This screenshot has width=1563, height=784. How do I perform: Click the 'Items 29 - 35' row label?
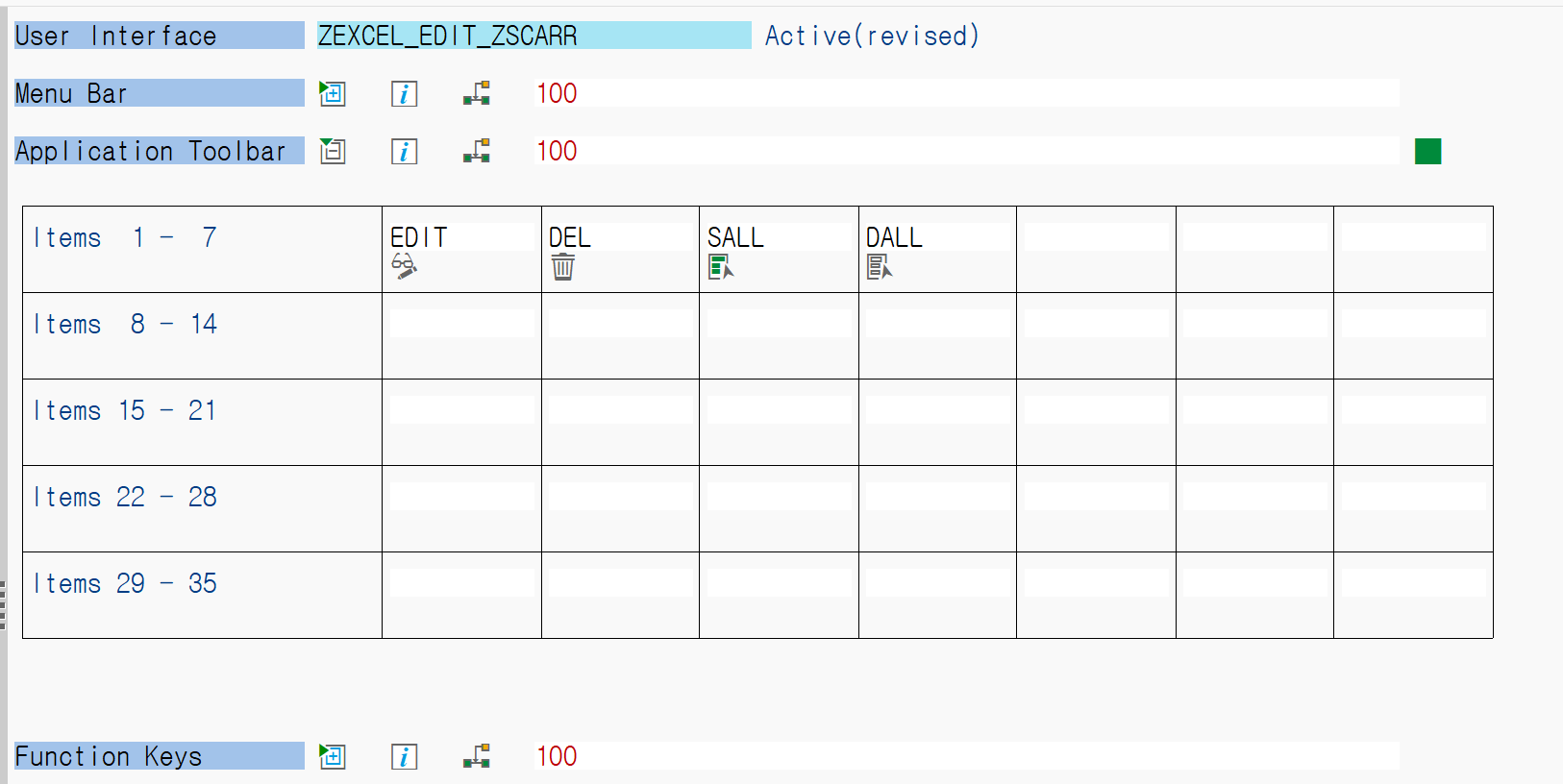click(125, 583)
